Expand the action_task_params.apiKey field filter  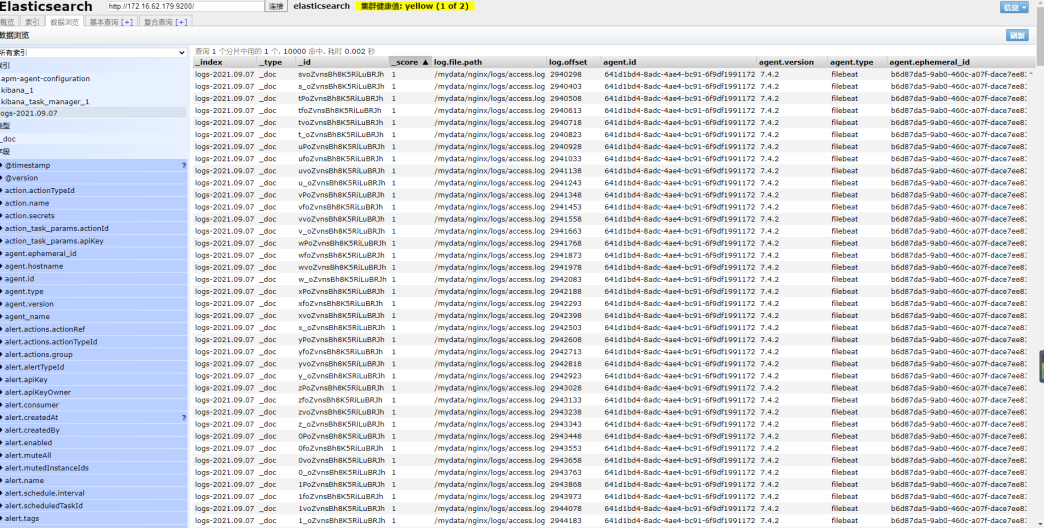point(93,241)
